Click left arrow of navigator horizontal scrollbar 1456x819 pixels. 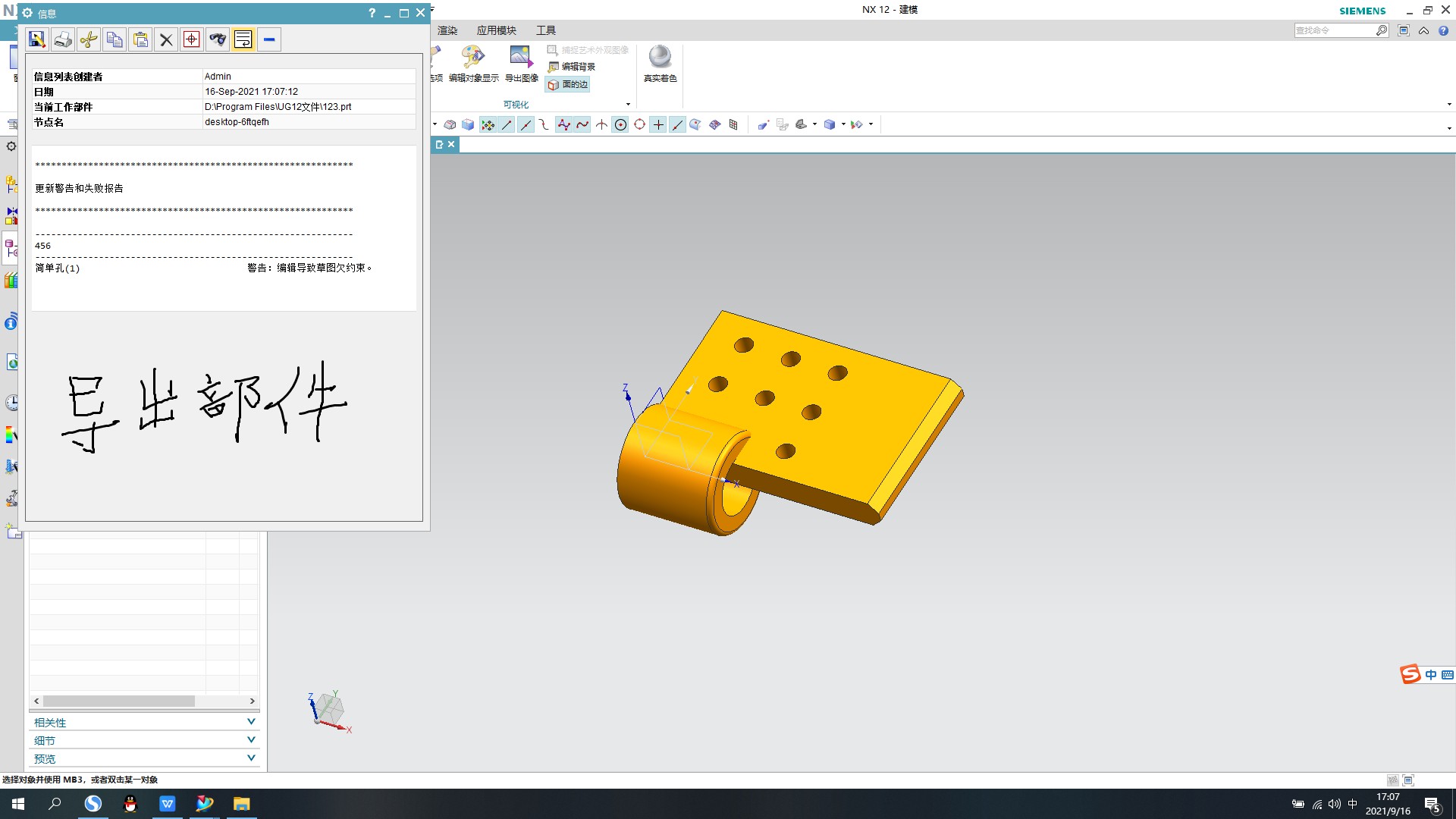[36, 701]
